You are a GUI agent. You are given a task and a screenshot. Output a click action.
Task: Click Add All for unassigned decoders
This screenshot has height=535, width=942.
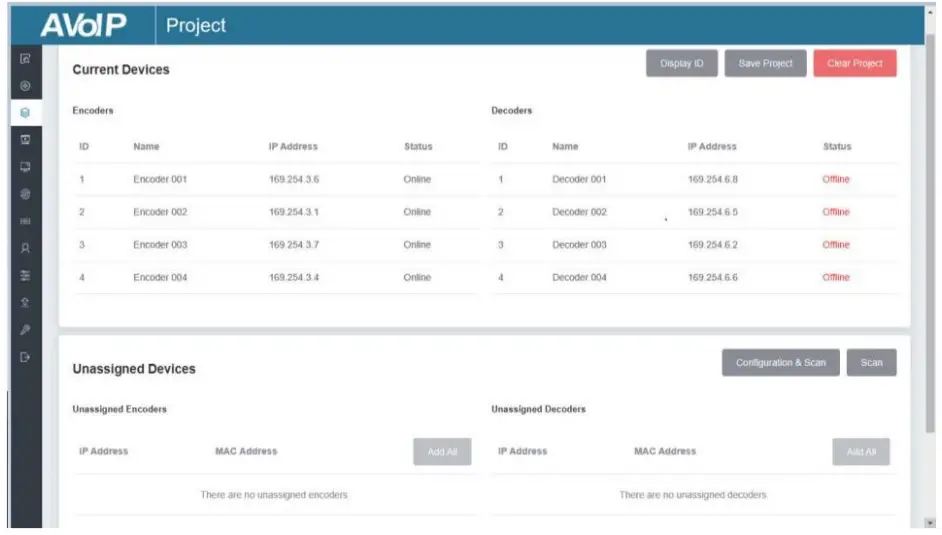(861, 452)
